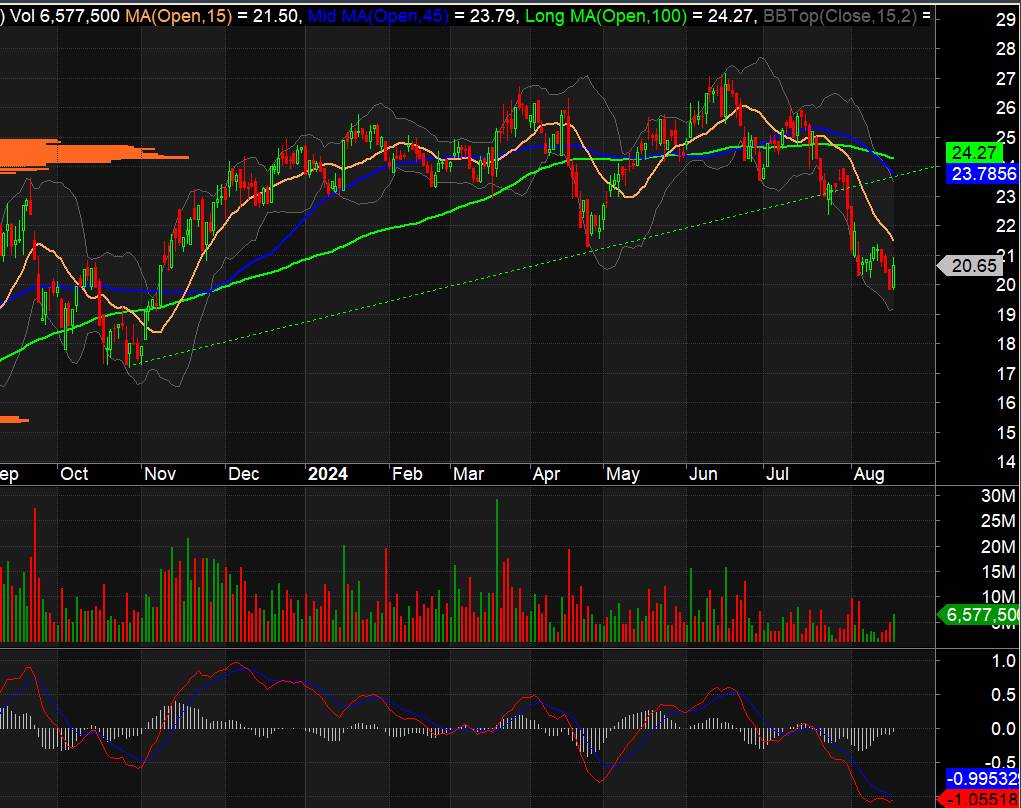Select the green Long MA(Open,100) label

click(606, 16)
